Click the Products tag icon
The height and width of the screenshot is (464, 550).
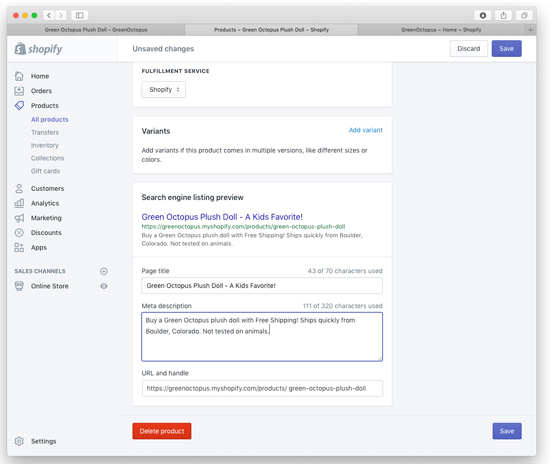click(19, 106)
